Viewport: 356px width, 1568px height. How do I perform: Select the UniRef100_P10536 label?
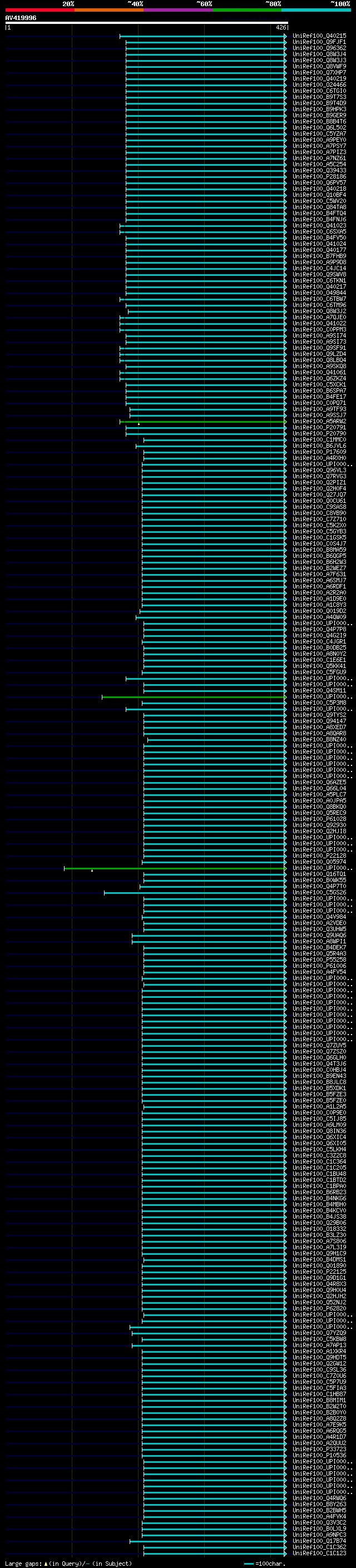click(x=319, y=1455)
